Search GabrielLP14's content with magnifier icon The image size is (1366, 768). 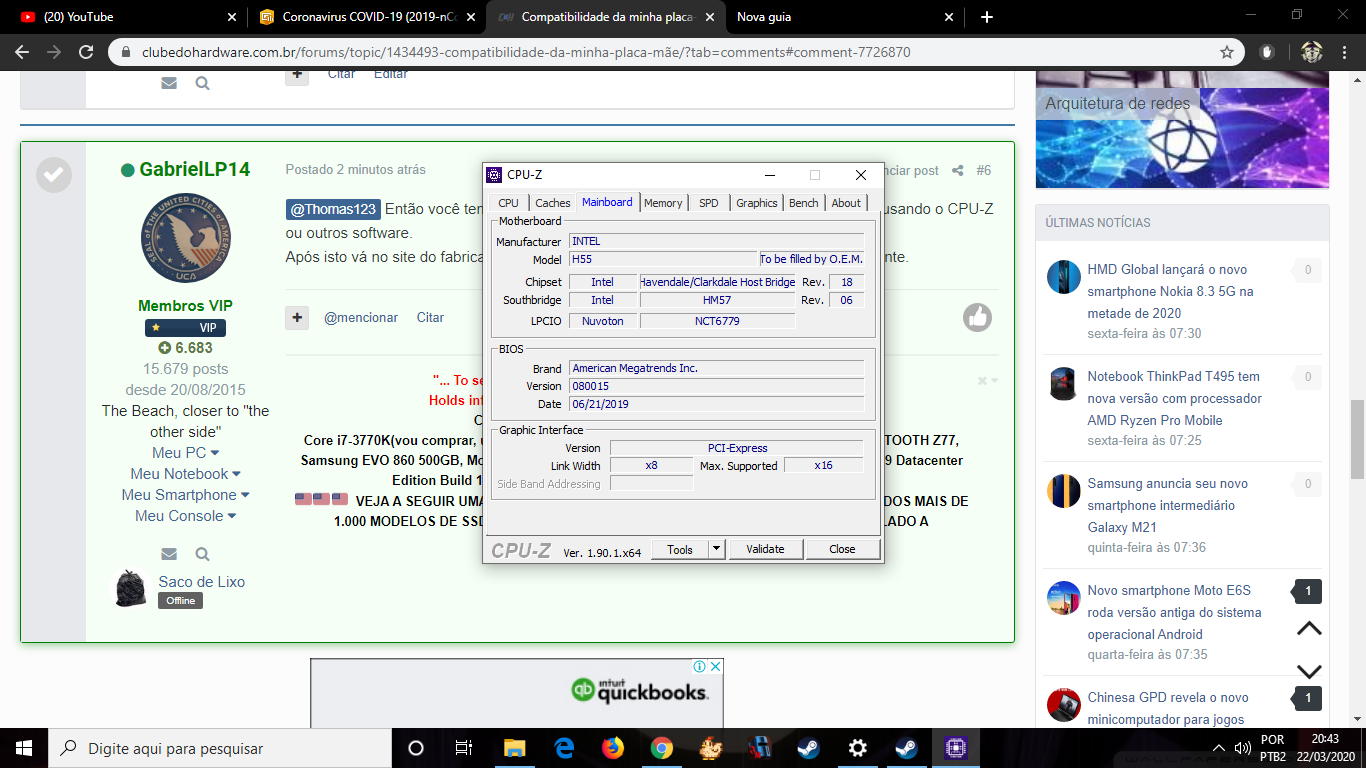tap(202, 554)
